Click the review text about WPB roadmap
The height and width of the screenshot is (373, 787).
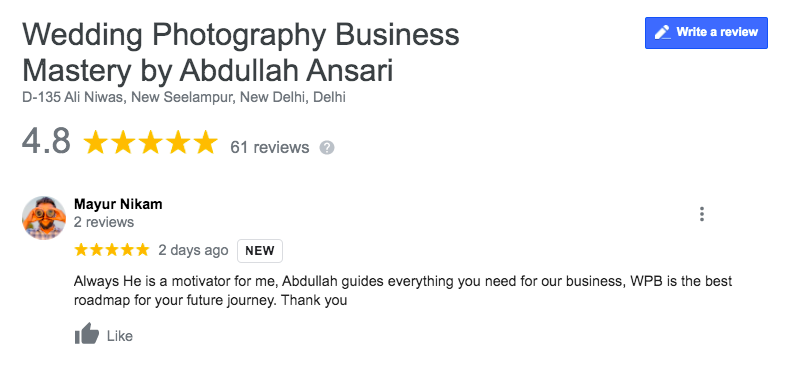pos(403,291)
